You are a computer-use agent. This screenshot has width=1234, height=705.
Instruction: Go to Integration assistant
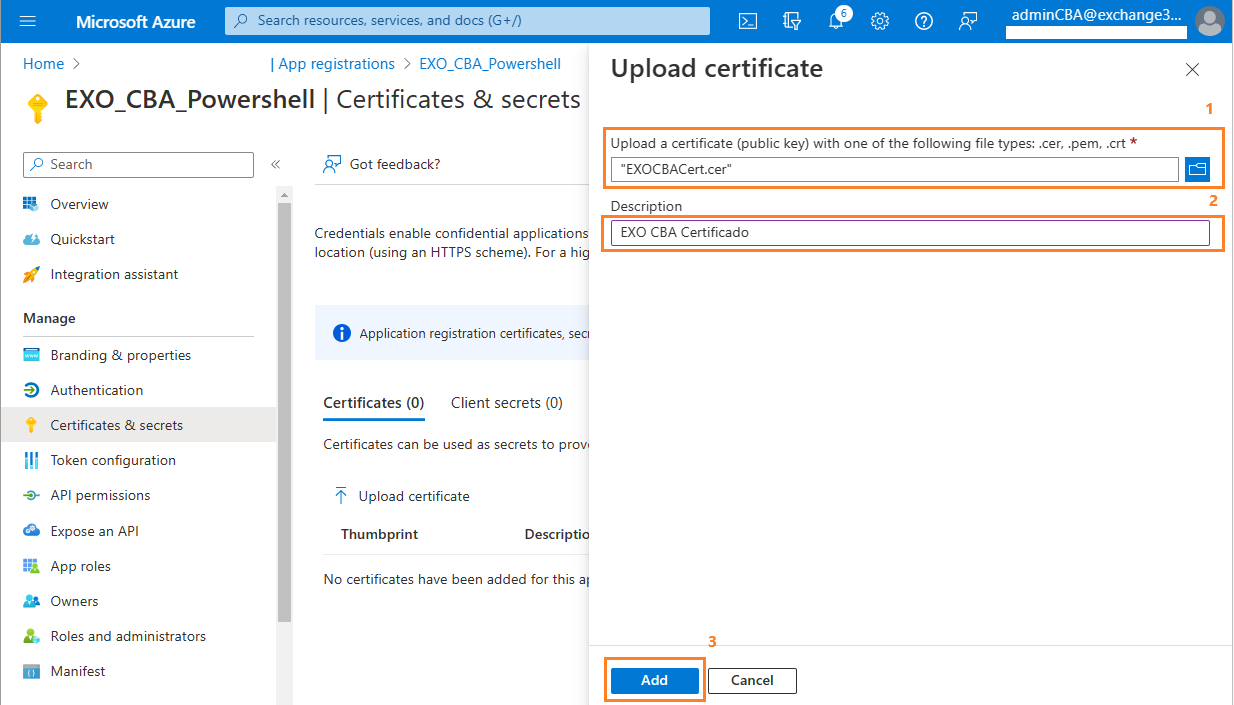click(x=115, y=274)
